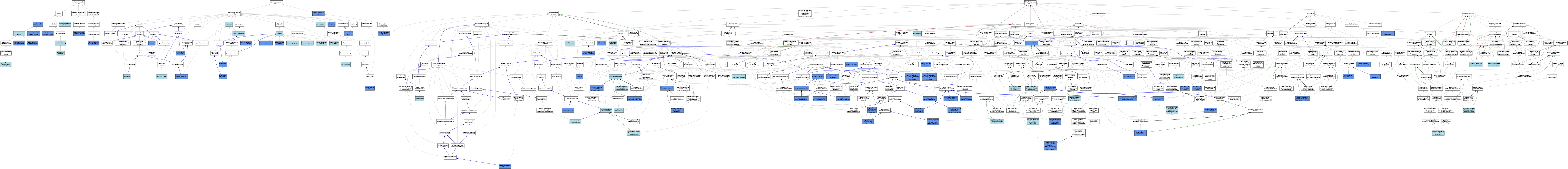This screenshot has width=1568, height=169.
Task: Select the 'circulatory system development' node
Action: click(x=466, y=53)
